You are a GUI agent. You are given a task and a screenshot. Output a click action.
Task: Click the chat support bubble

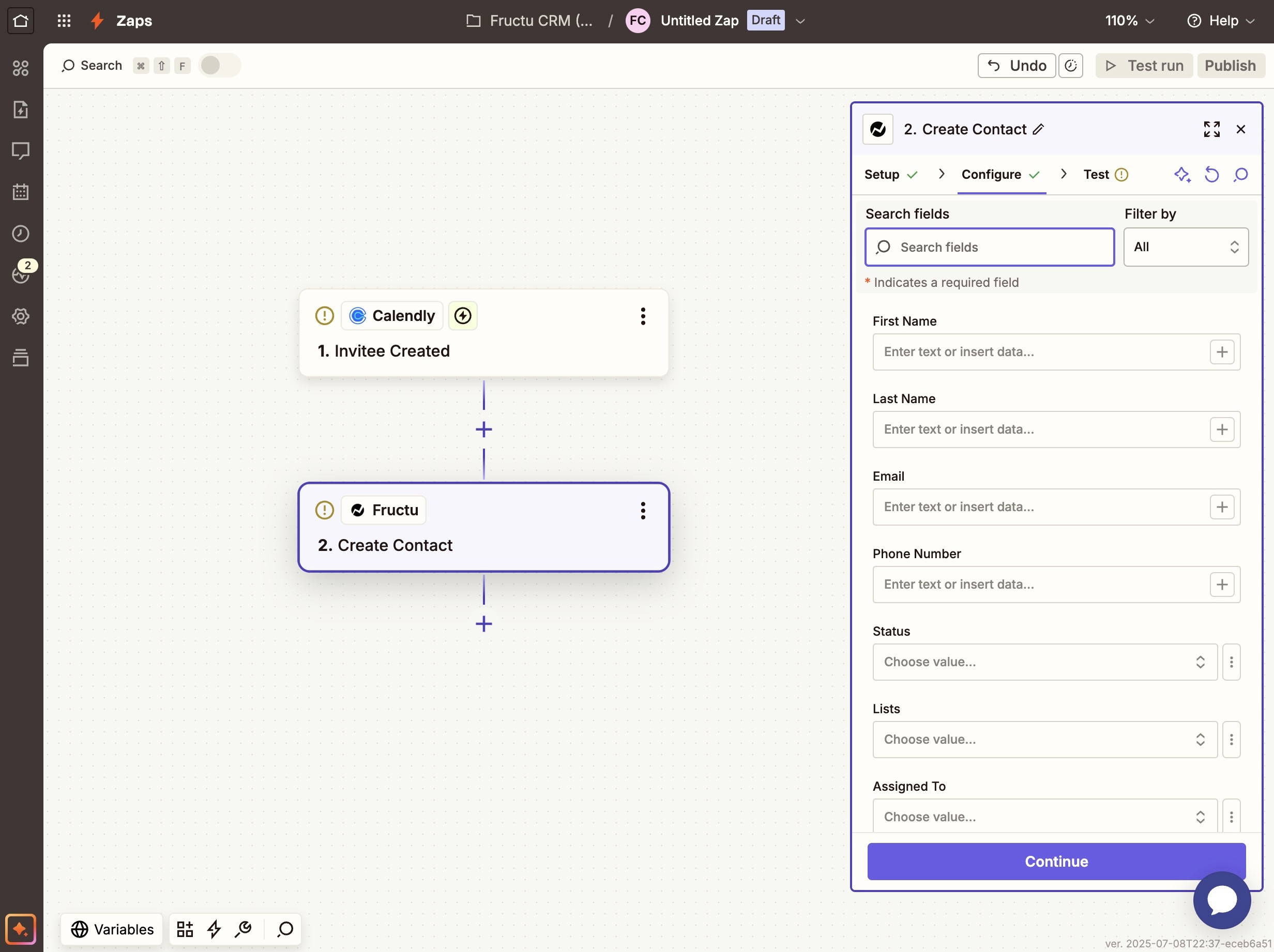(x=1221, y=900)
